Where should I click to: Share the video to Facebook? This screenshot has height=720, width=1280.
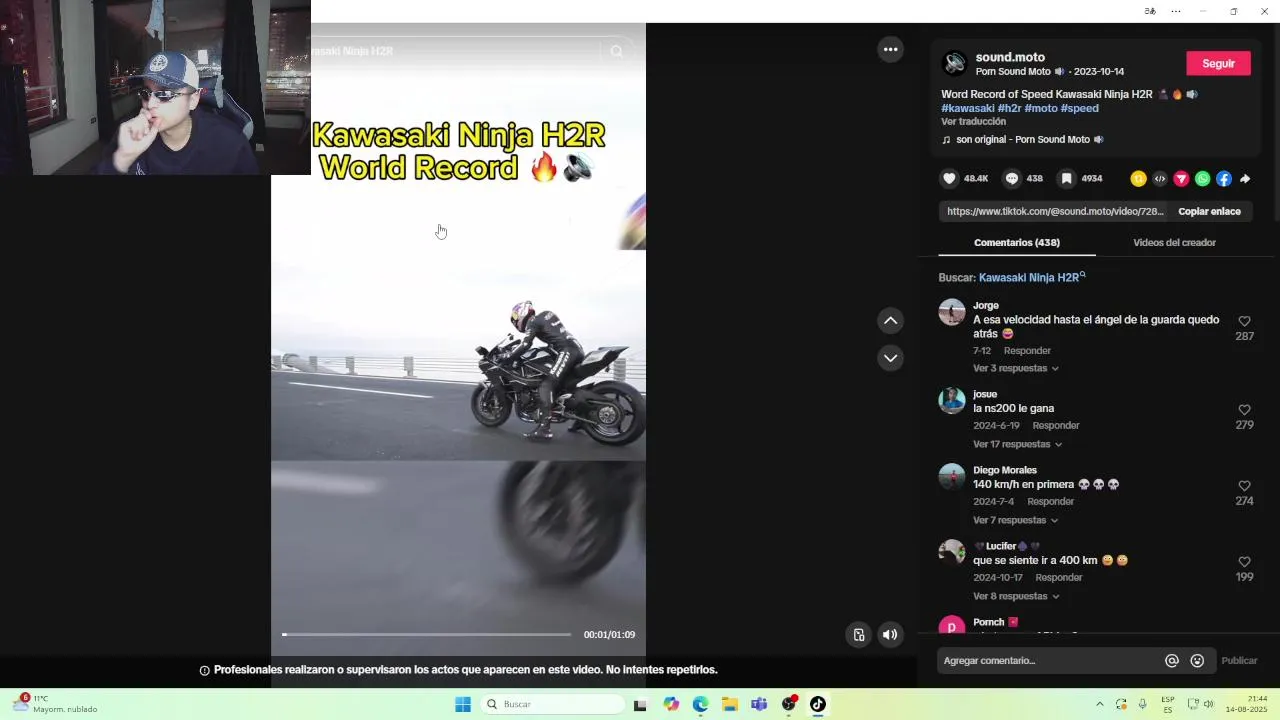click(1224, 179)
